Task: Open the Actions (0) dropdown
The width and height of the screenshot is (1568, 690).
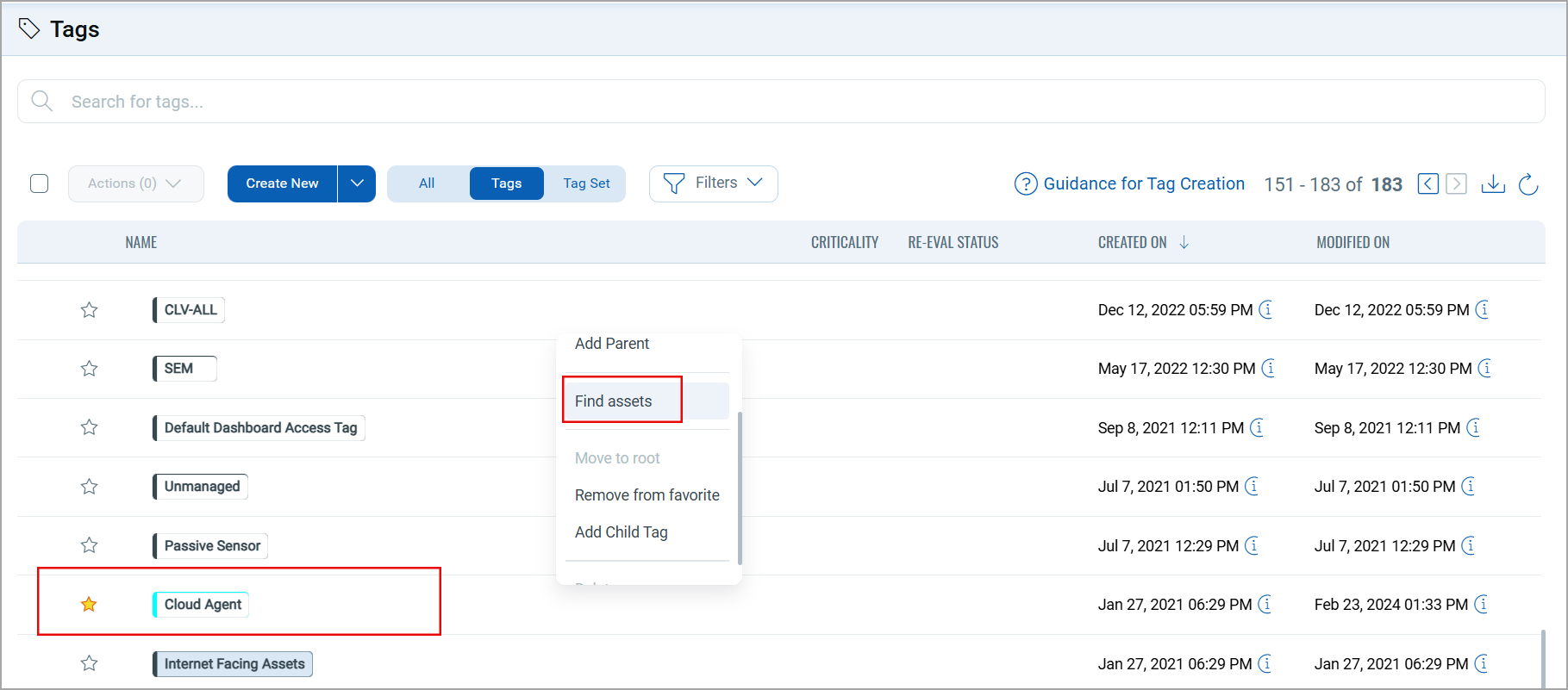Action: tap(136, 183)
